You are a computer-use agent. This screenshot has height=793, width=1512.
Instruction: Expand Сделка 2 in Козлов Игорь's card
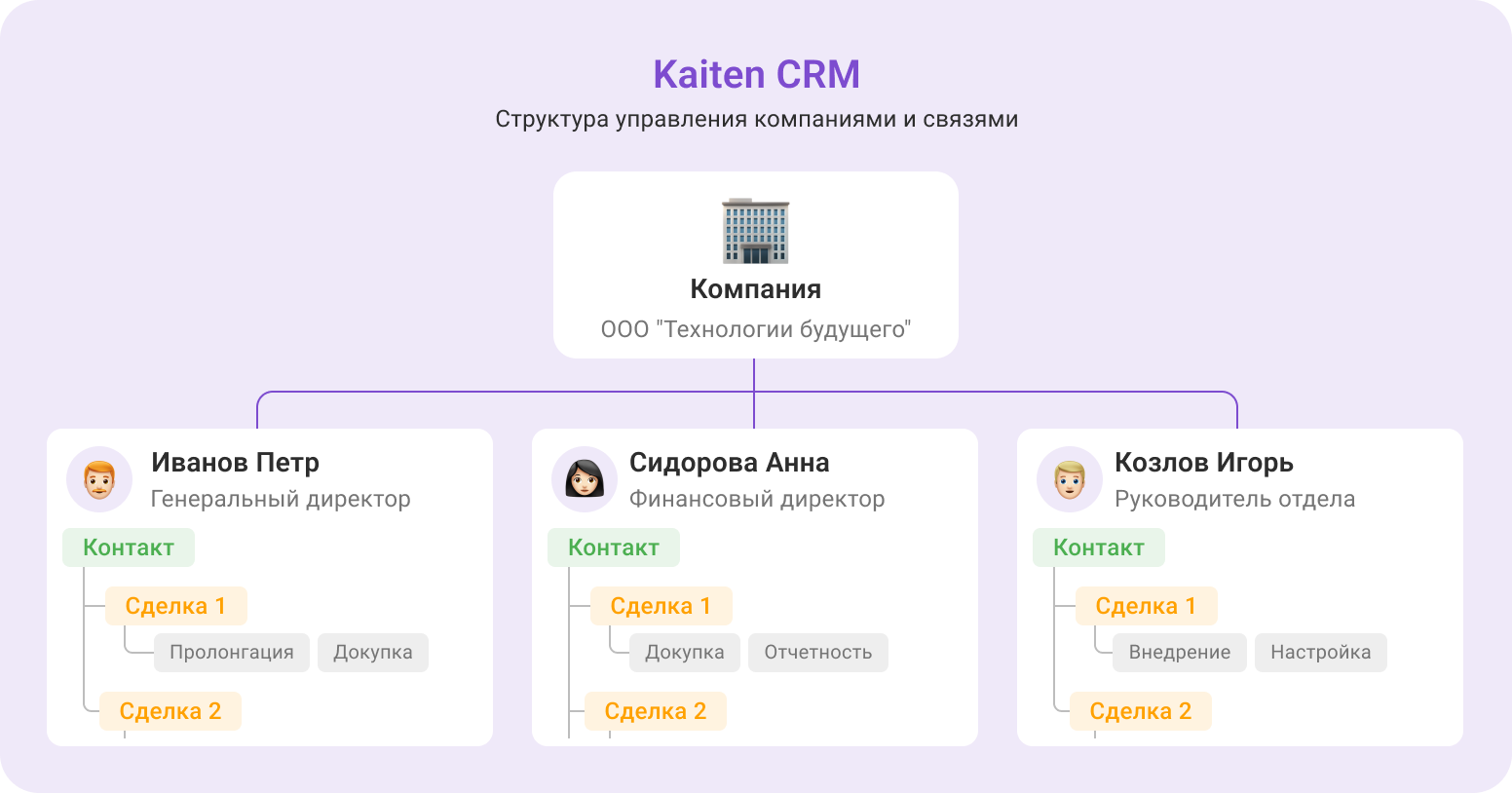tap(1141, 710)
